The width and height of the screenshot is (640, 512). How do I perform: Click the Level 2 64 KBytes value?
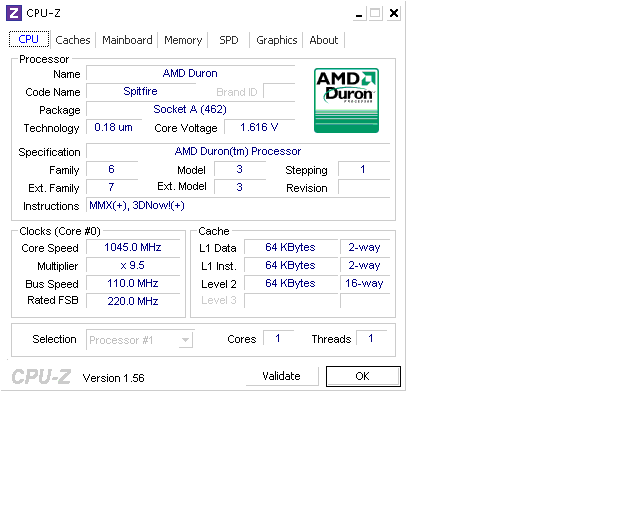(x=290, y=283)
